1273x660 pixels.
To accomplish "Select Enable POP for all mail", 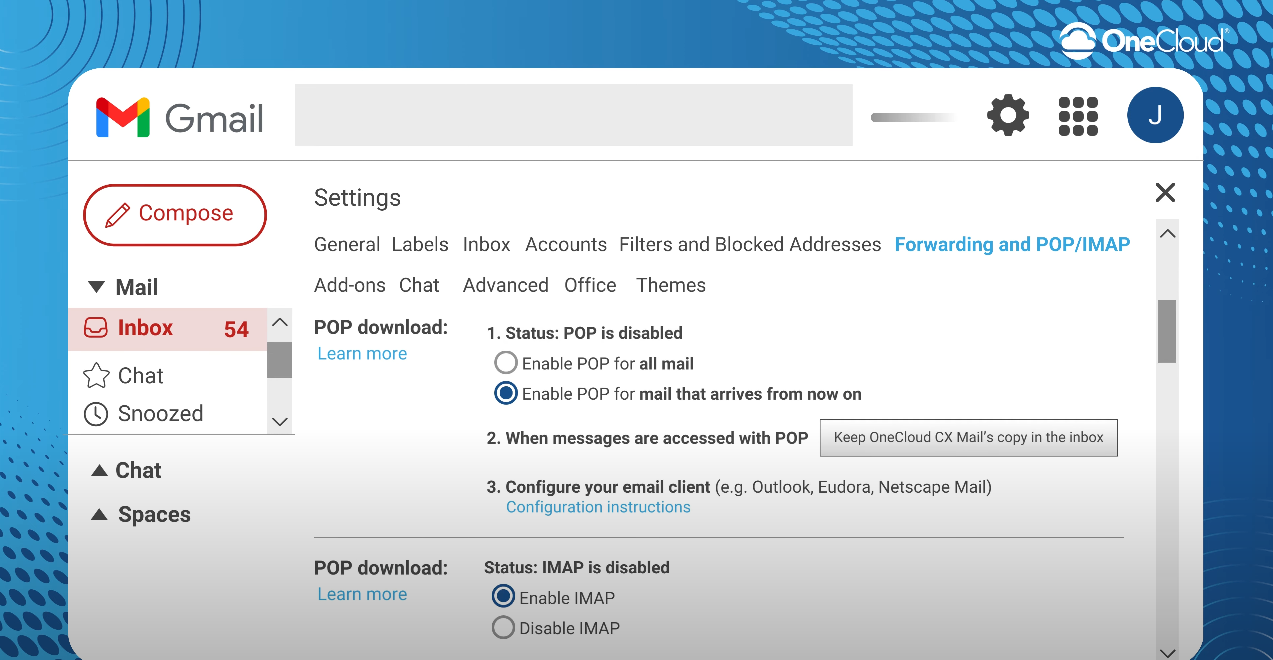I will pos(506,363).
